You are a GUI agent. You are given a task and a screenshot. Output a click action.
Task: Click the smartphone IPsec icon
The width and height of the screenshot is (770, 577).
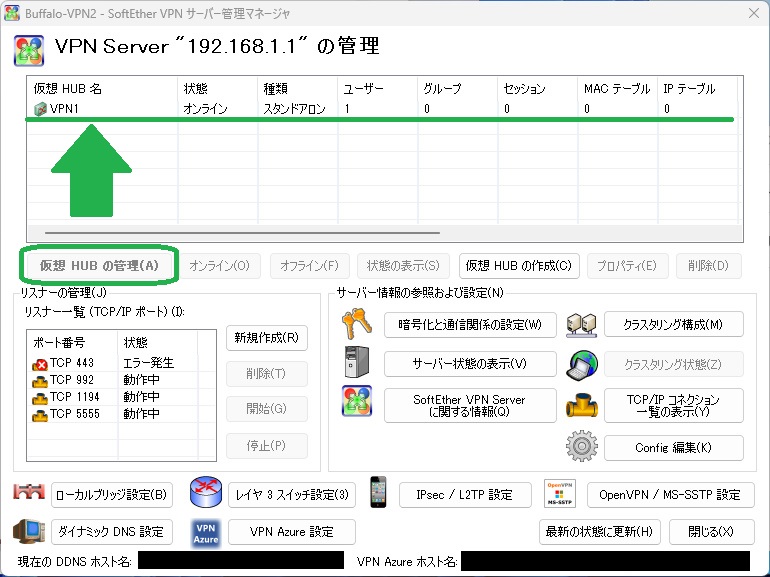378,492
